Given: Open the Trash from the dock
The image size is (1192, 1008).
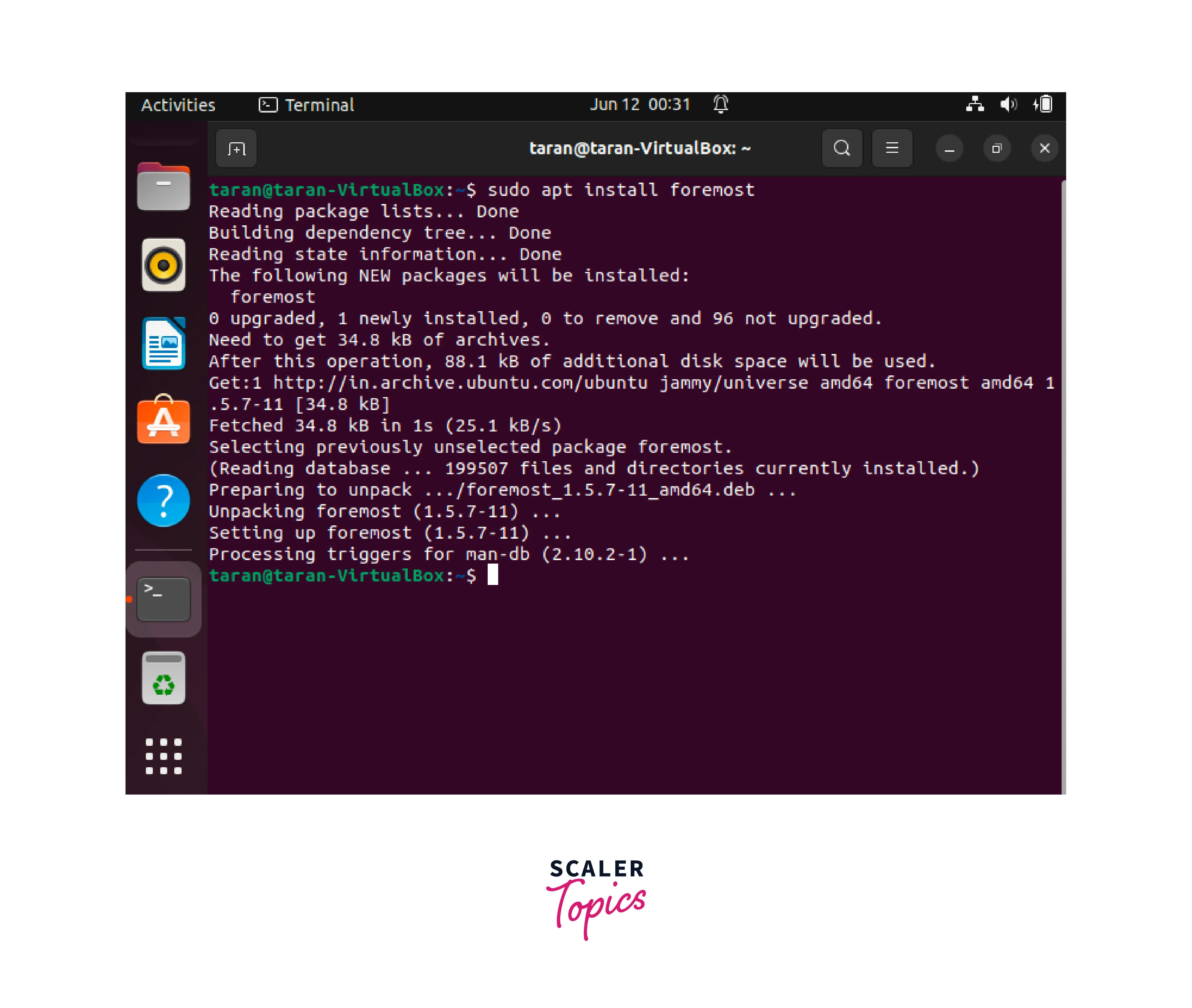Looking at the screenshot, I should click(x=163, y=678).
